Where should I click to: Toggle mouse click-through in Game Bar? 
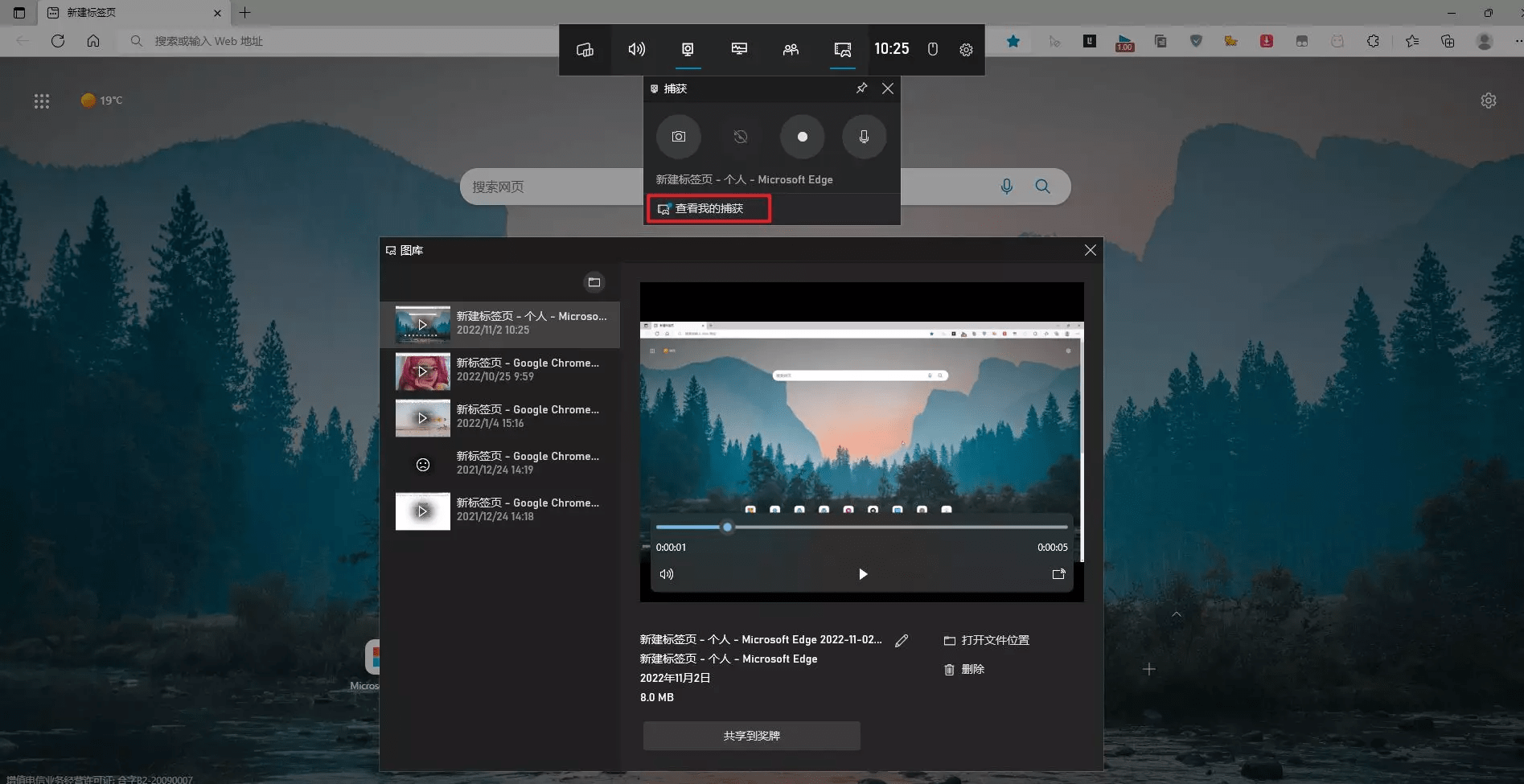click(x=933, y=50)
